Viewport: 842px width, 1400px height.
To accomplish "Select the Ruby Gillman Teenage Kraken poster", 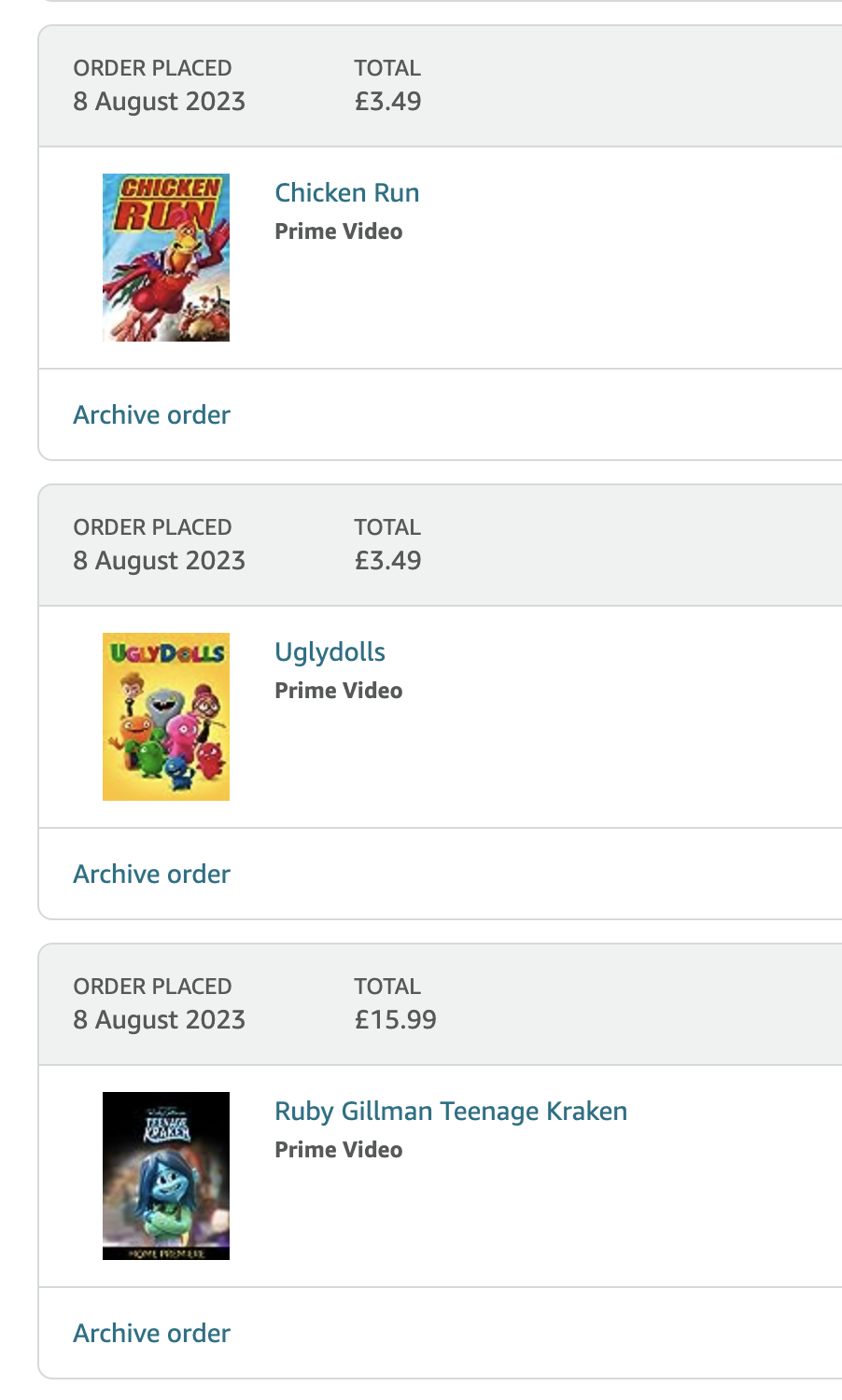I will (166, 1176).
